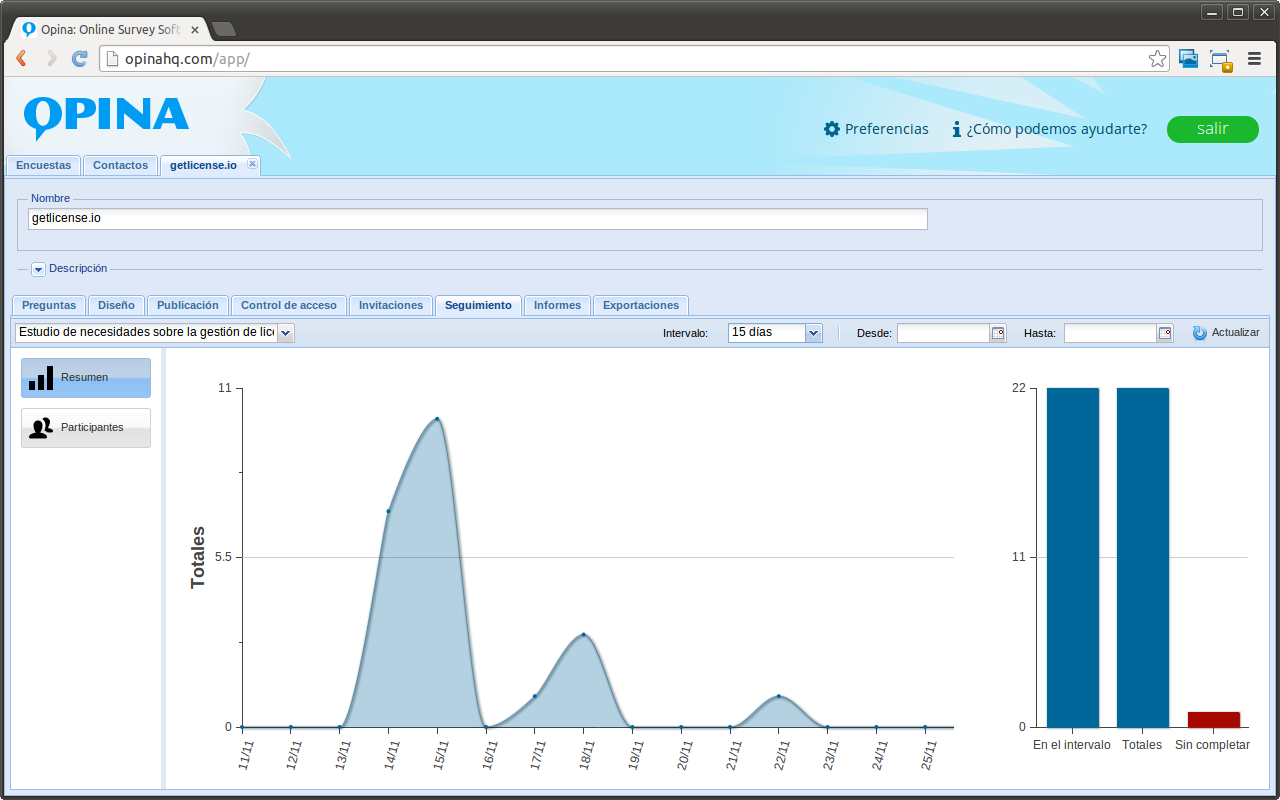
Task: Open the date picker for the Desde field
Action: 999,332
